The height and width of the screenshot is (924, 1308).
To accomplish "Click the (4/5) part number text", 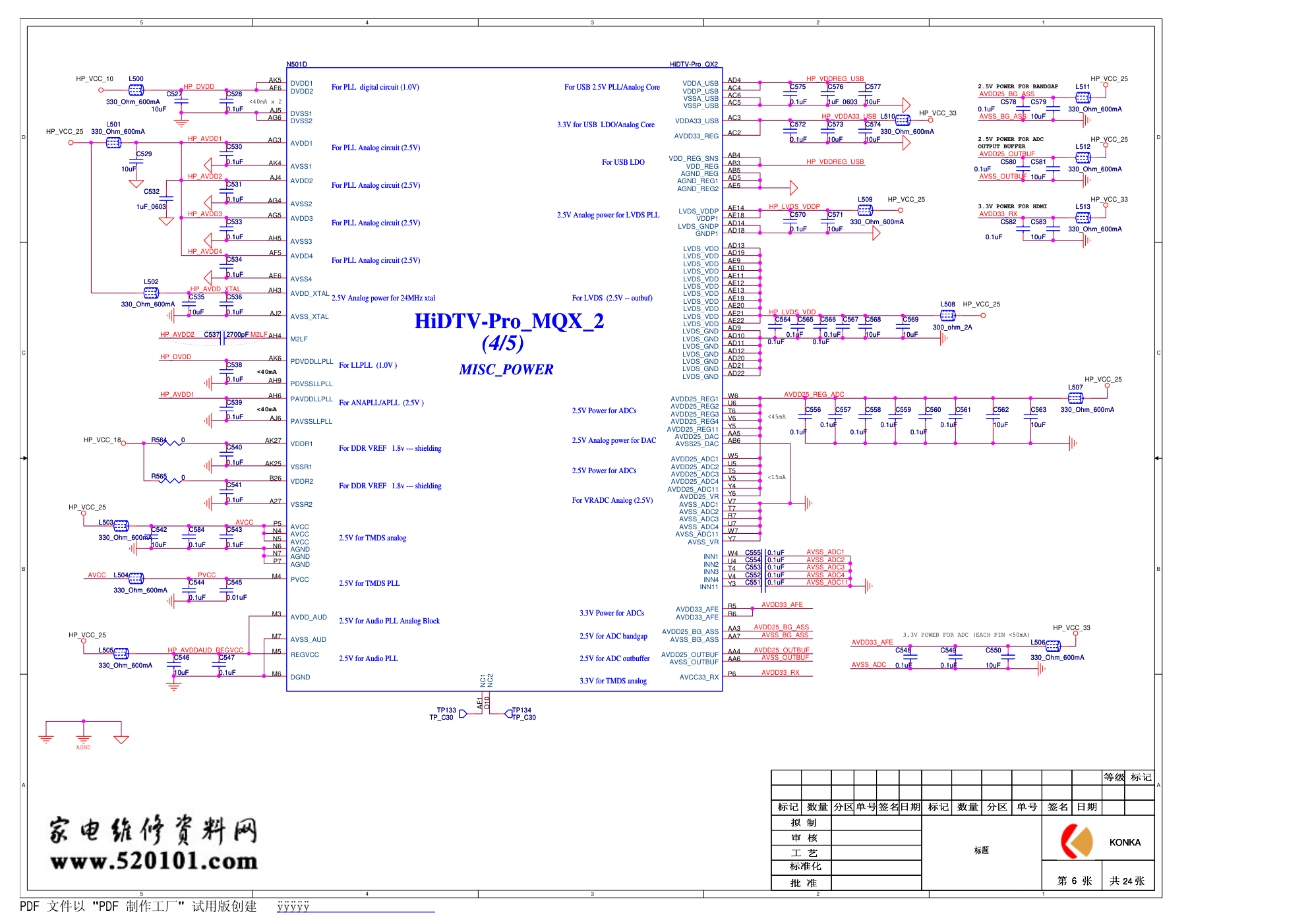I will pos(503,343).
